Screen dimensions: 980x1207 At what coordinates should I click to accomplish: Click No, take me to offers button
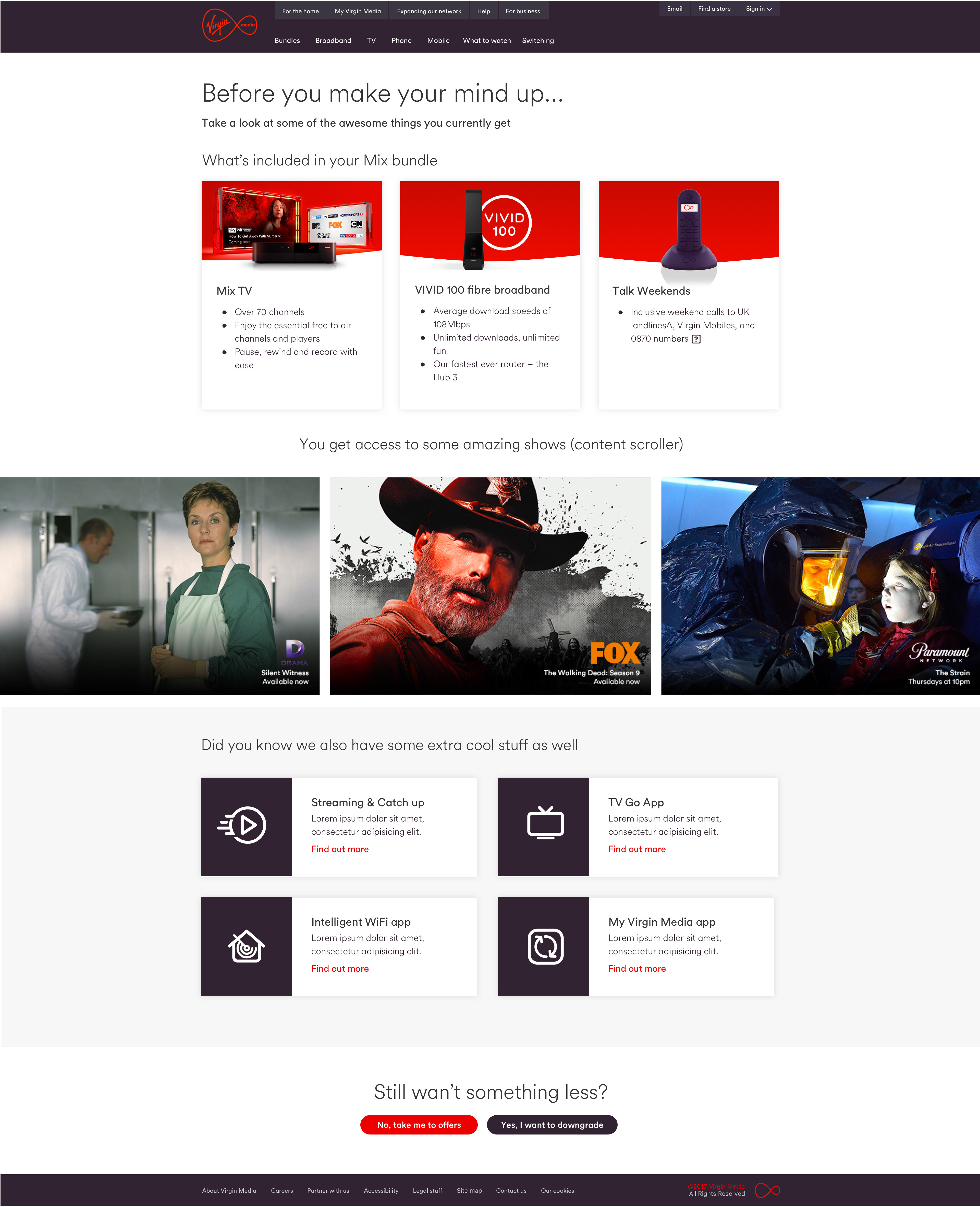pos(419,1125)
